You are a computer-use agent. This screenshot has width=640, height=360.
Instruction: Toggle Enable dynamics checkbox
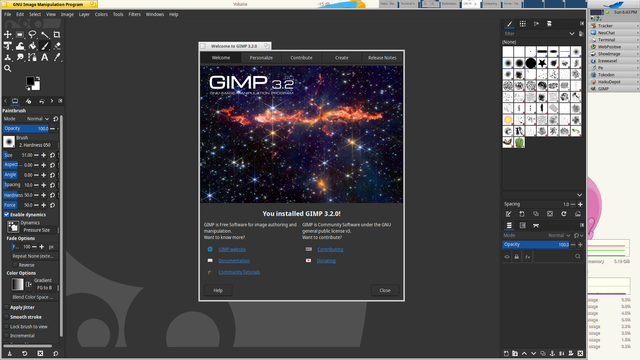click(7, 214)
